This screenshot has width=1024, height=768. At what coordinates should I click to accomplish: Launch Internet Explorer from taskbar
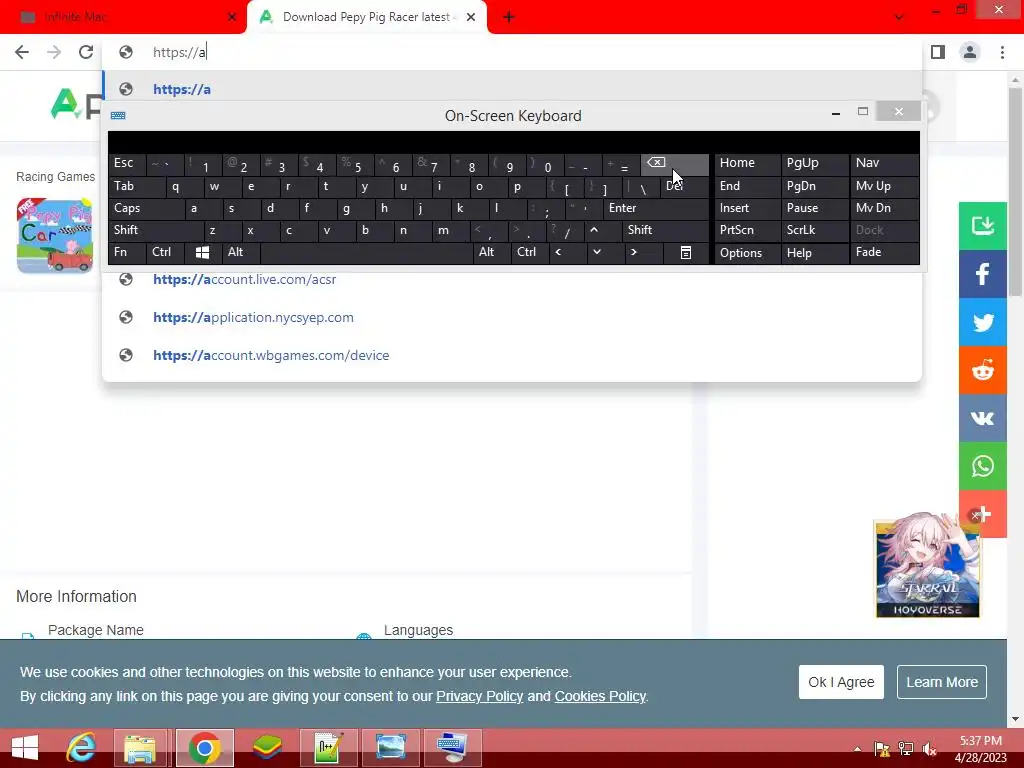[x=81, y=748]
